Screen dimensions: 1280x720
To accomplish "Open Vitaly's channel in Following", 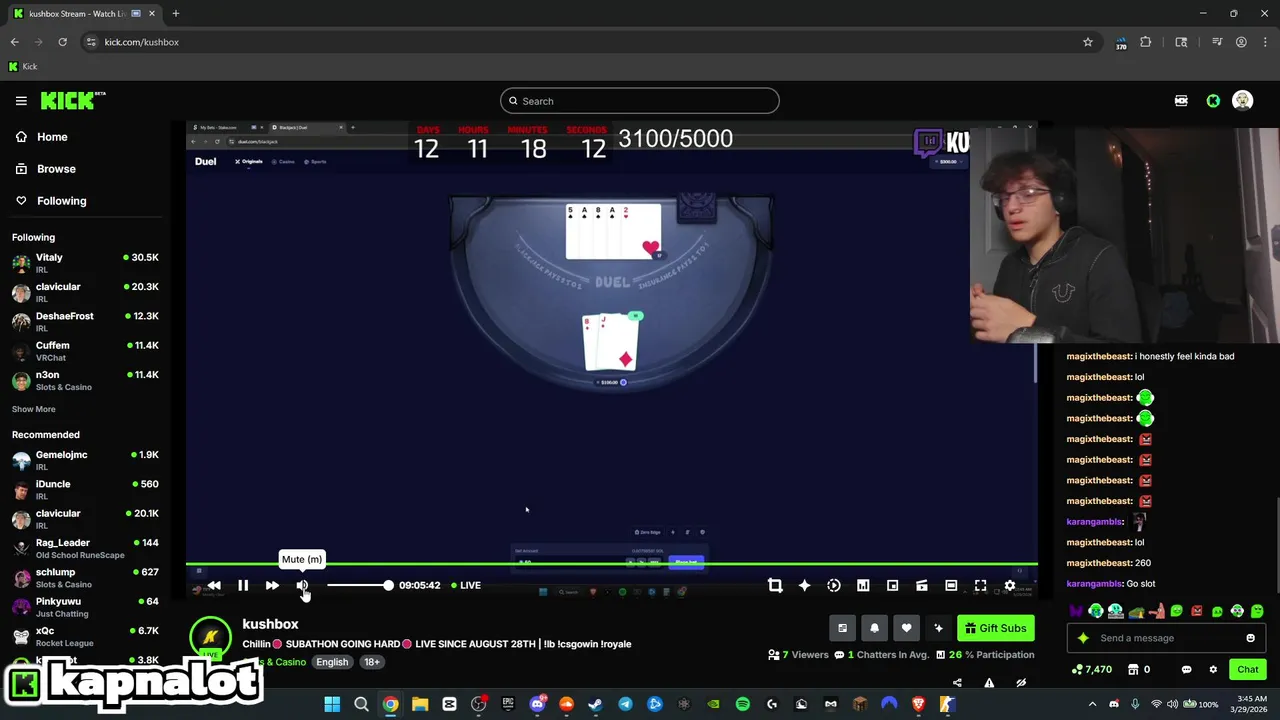I will [x=85, y=263].
